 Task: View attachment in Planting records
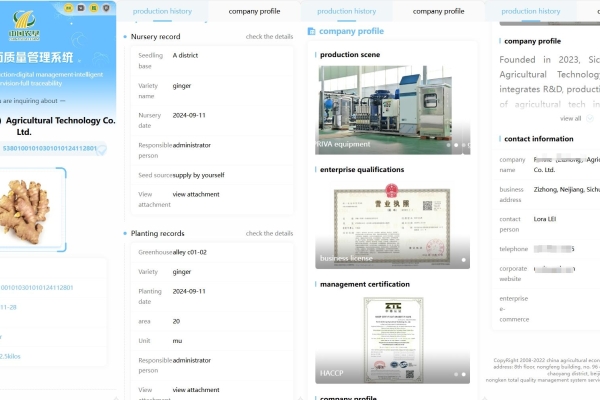click(196, 390)
